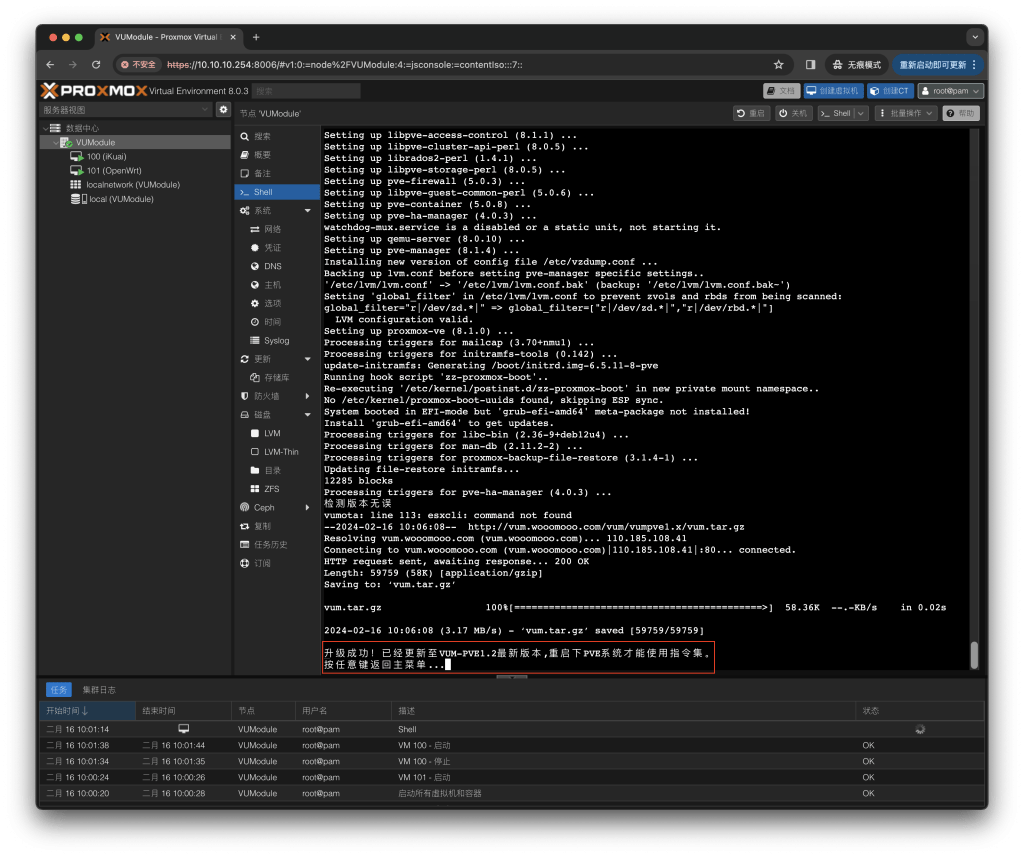Open the ZFS disk section

[271, 489]
